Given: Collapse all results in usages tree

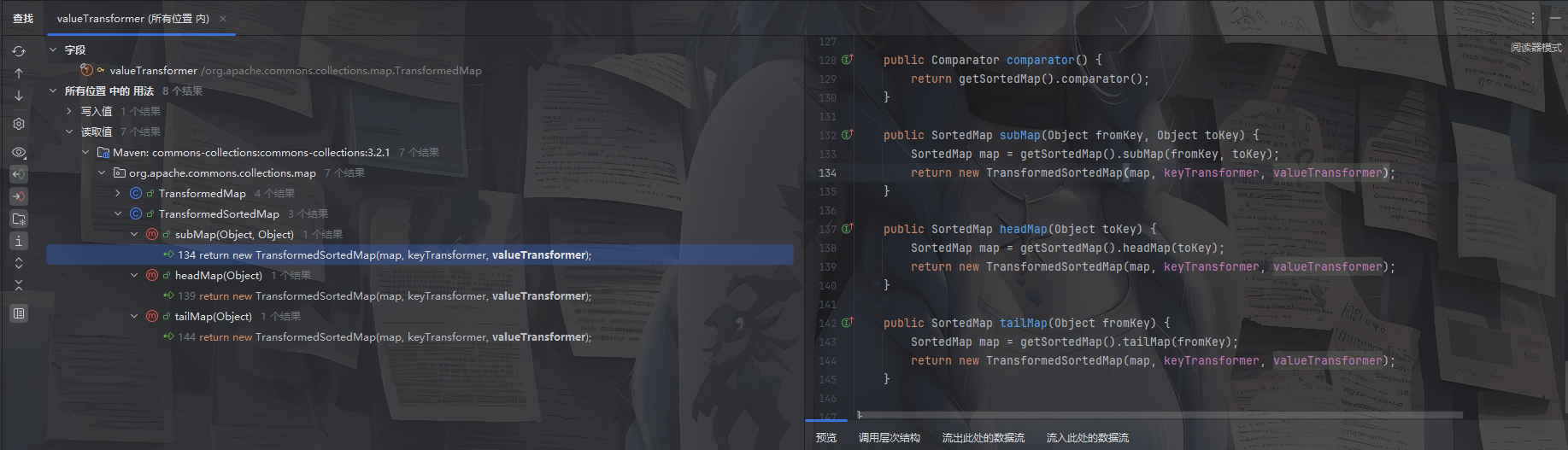Looking at the screenshot, I should click(x=19, y=285).
